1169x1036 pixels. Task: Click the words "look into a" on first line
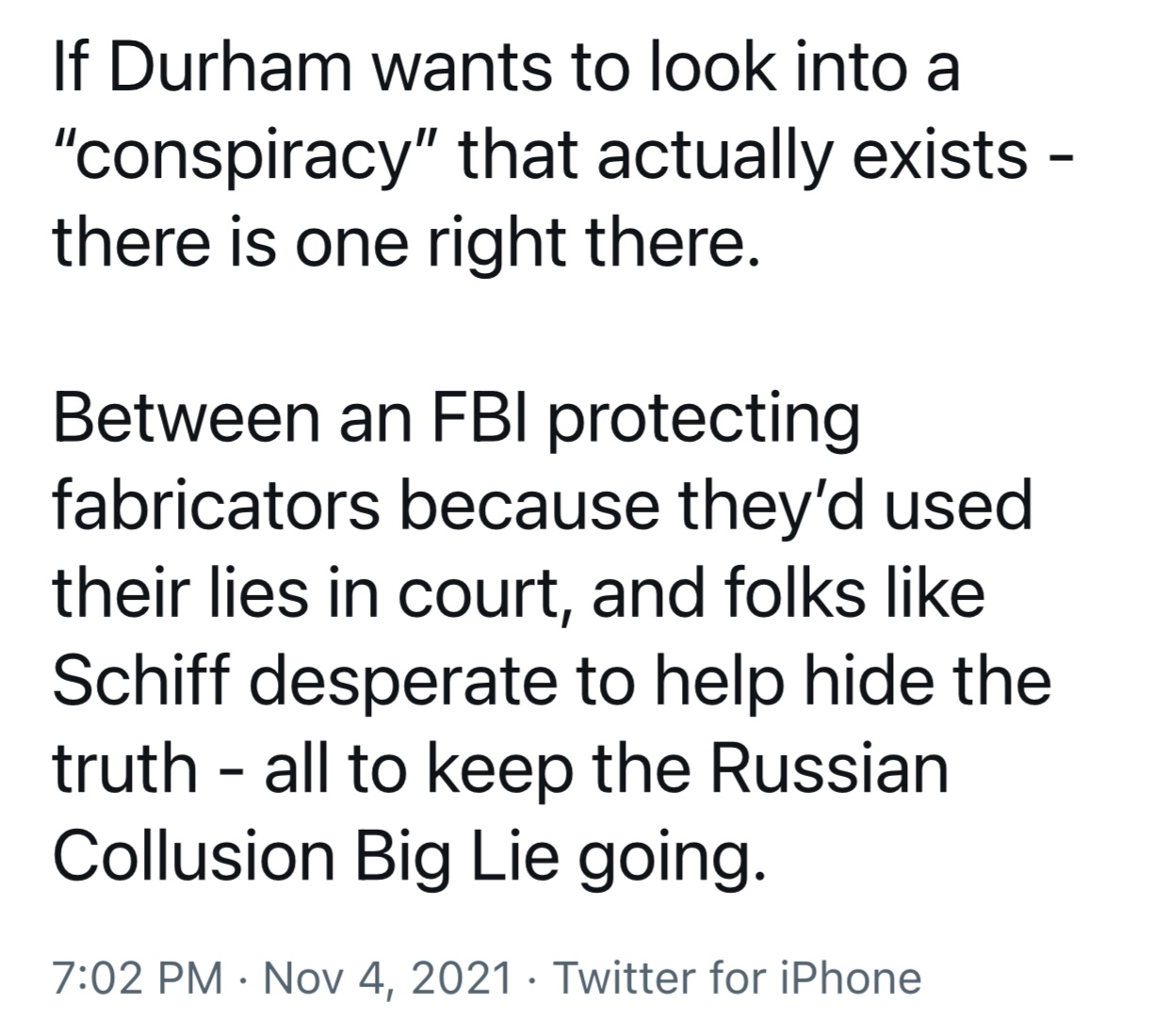(x=802, y=68)
